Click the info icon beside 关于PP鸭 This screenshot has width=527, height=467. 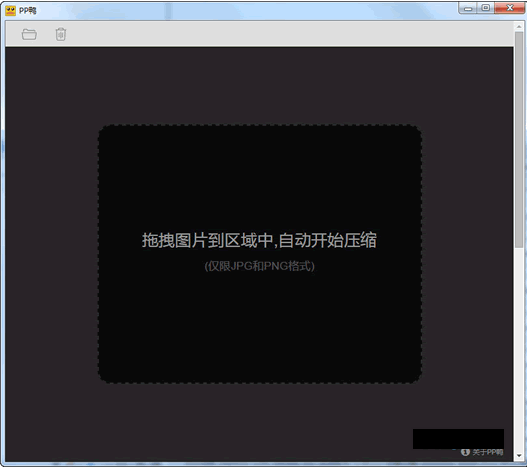click(x=465, y=452)
